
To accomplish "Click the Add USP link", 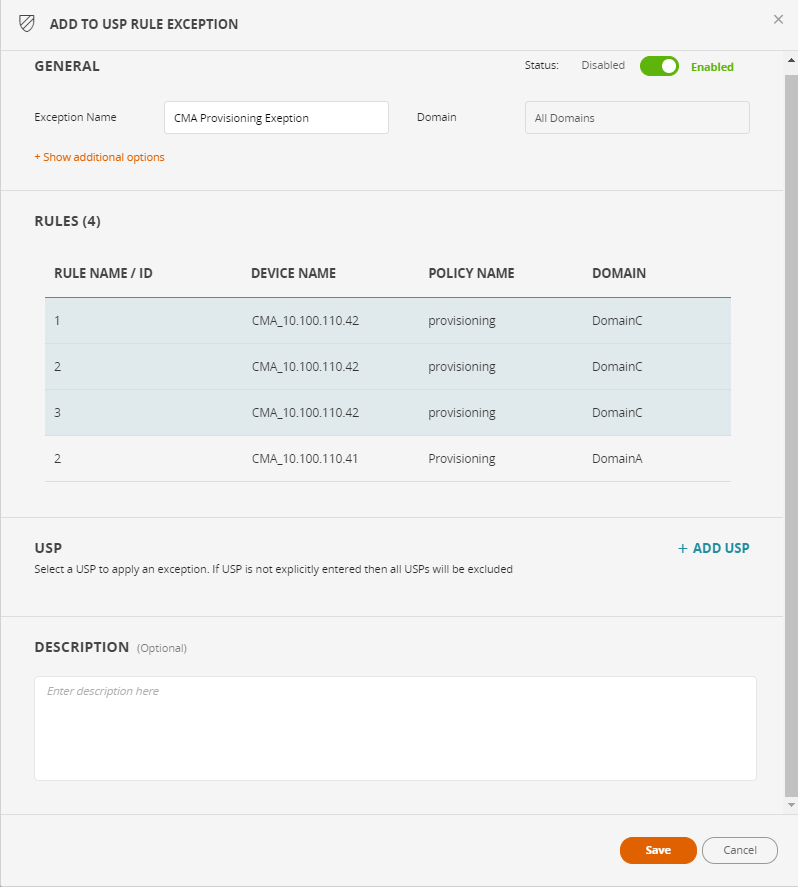I will point(713,548).
